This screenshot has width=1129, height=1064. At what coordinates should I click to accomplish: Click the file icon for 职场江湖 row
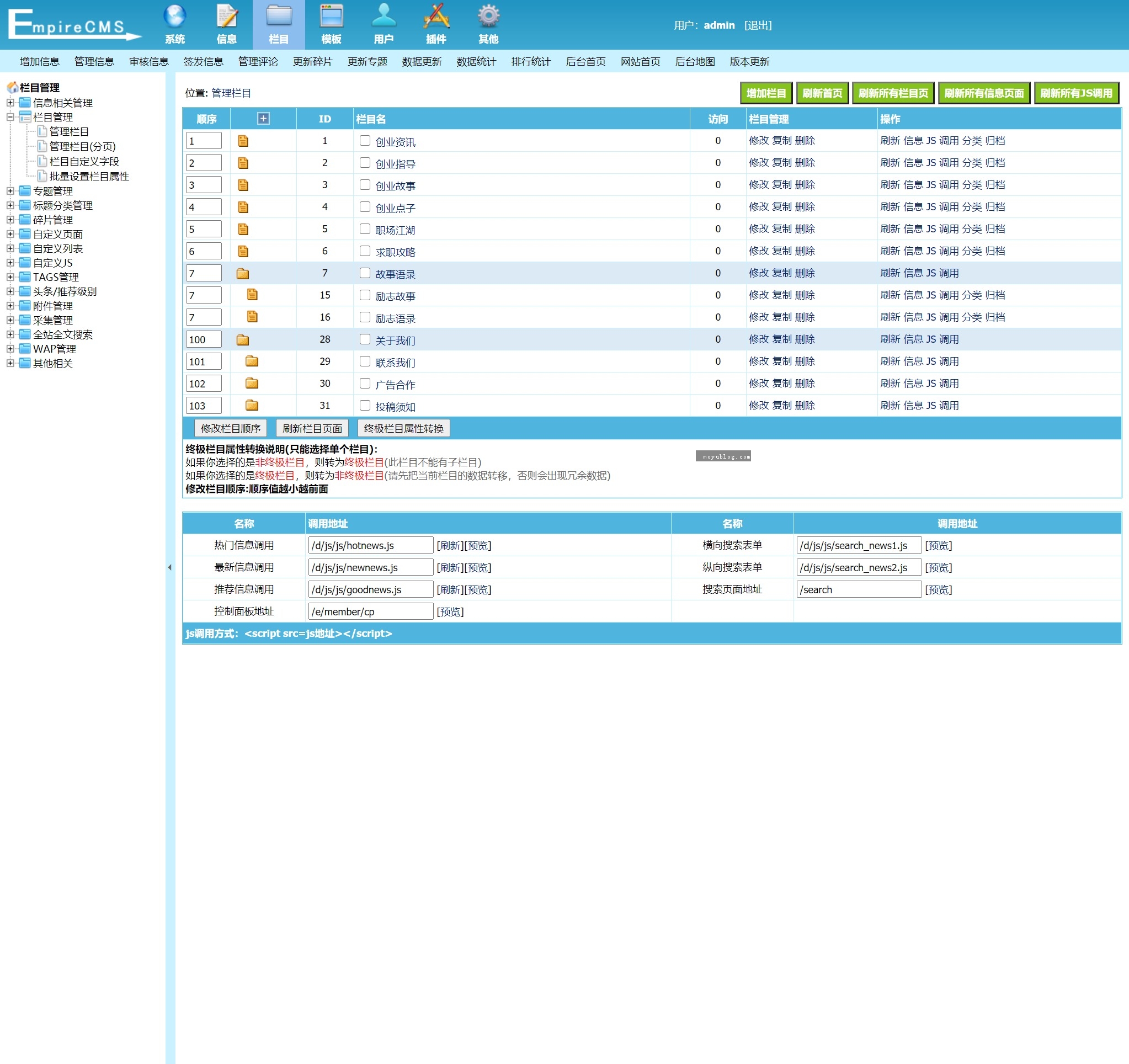click(x=243, y=230)
